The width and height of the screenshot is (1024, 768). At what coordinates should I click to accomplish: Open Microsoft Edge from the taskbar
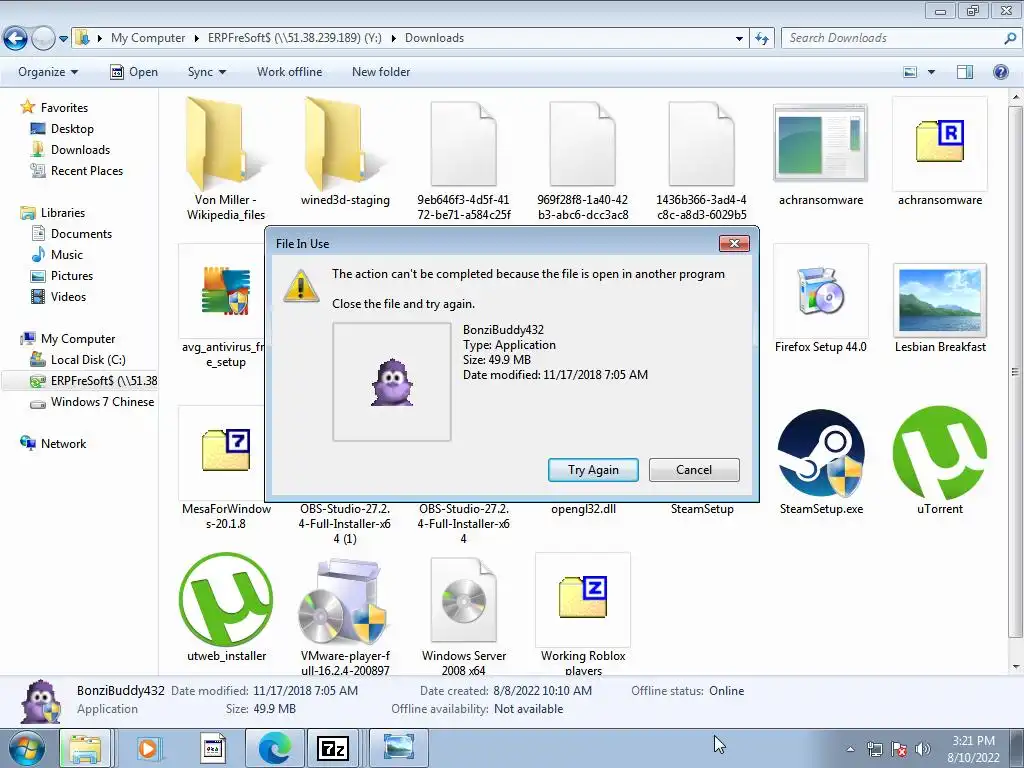click(x=274, y=748)
